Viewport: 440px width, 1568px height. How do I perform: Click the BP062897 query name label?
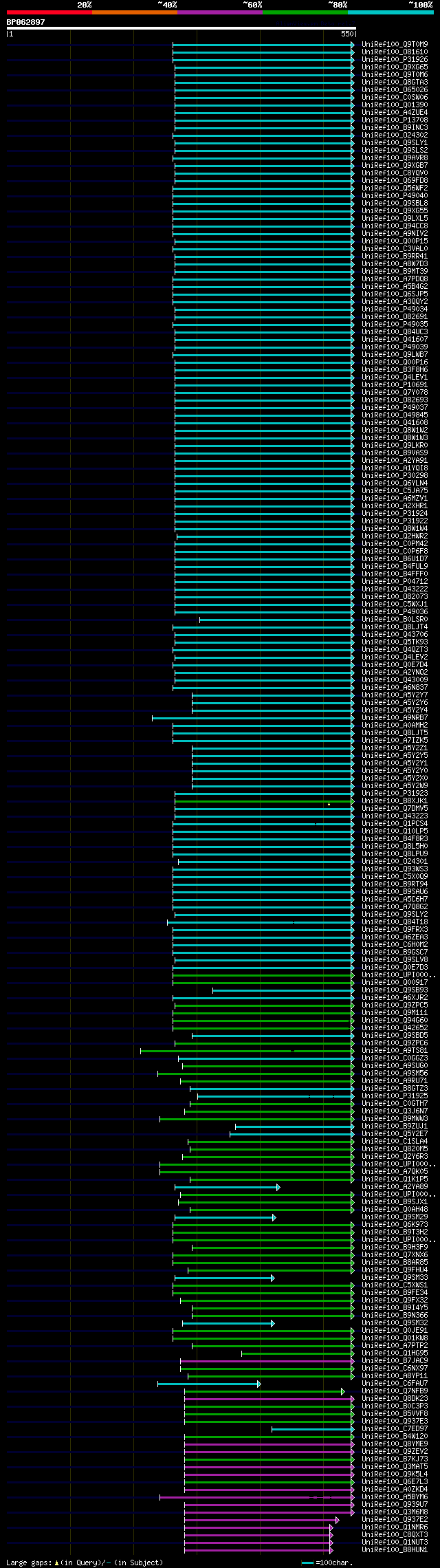(x=26, y=22)
